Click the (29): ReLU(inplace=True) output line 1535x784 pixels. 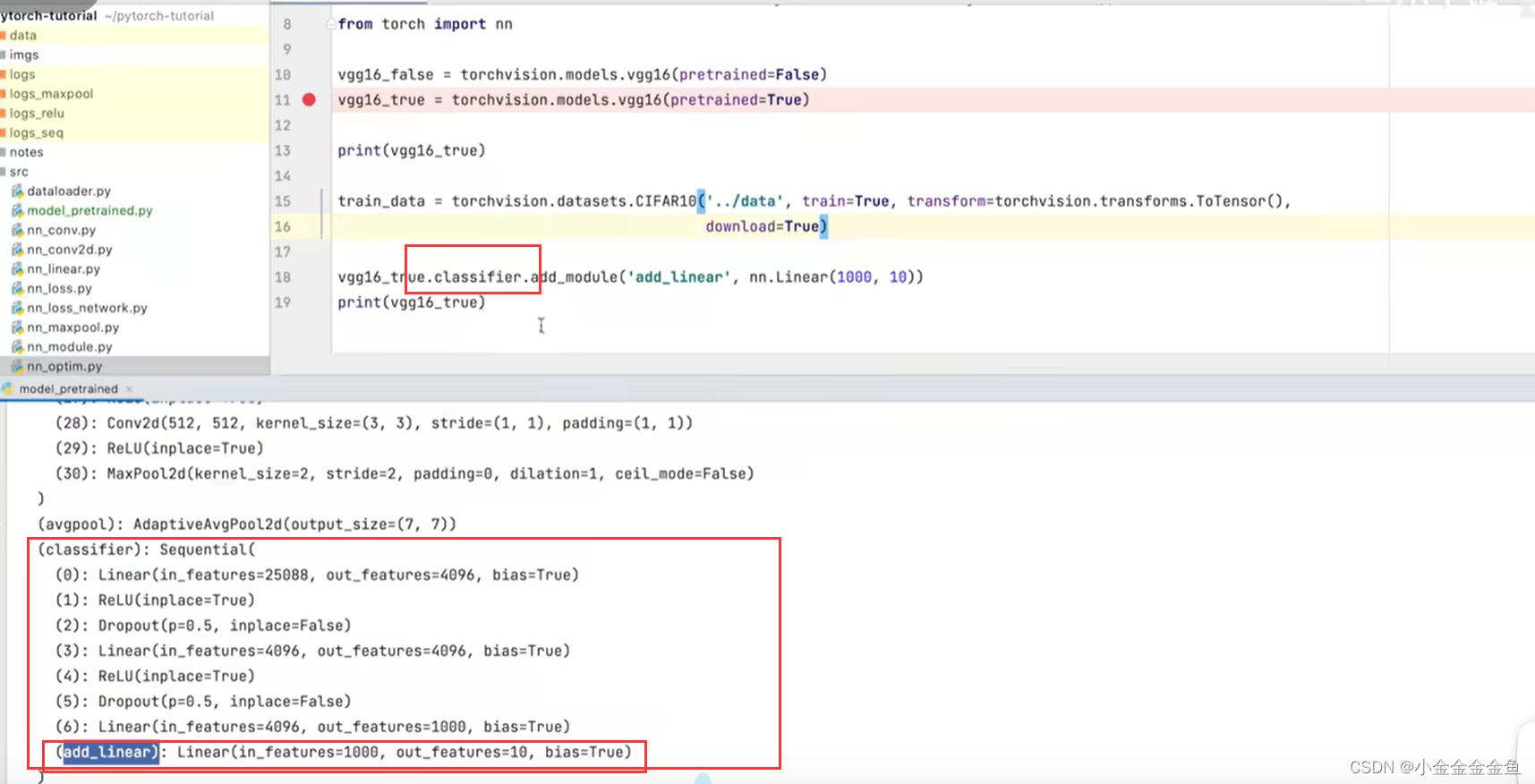click(x=159, y=447)
